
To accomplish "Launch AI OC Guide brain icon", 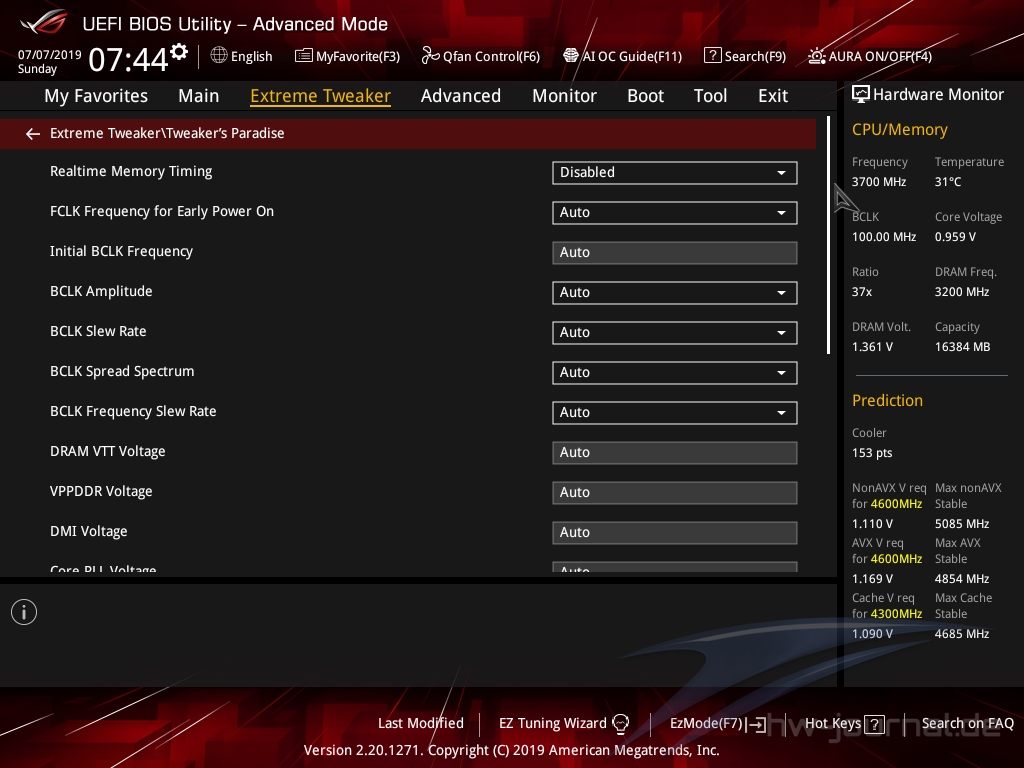I will tap(571, 56).
